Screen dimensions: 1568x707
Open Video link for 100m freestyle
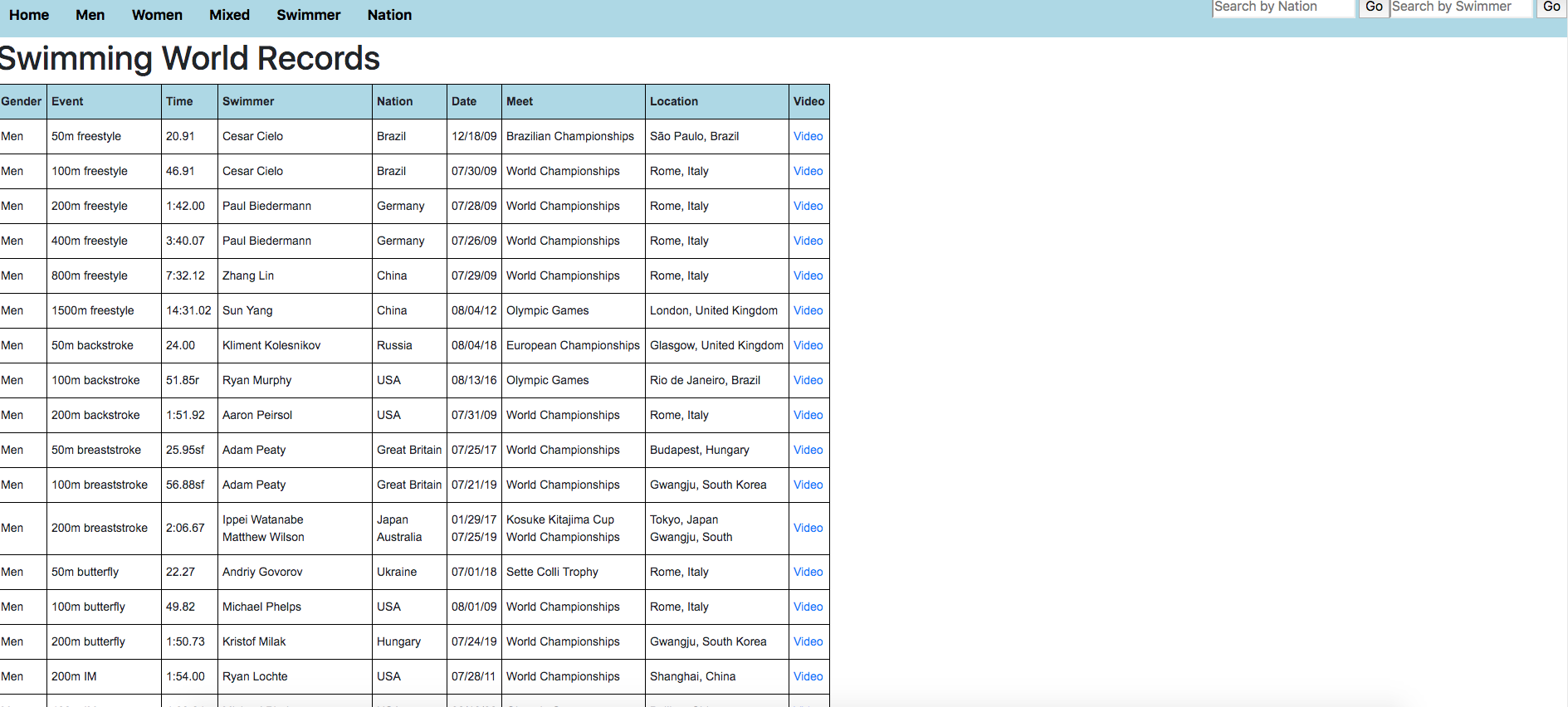coord(808,171)
